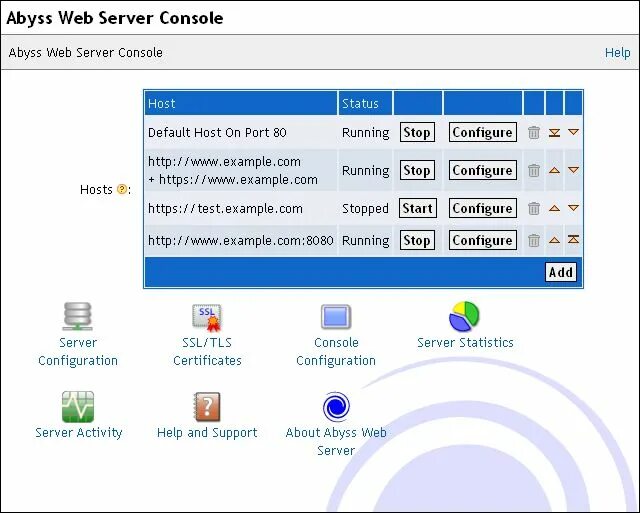Move www.example.com + https host up
The width and height of the screenshot is (640, 513).
(x=554, y=170)
